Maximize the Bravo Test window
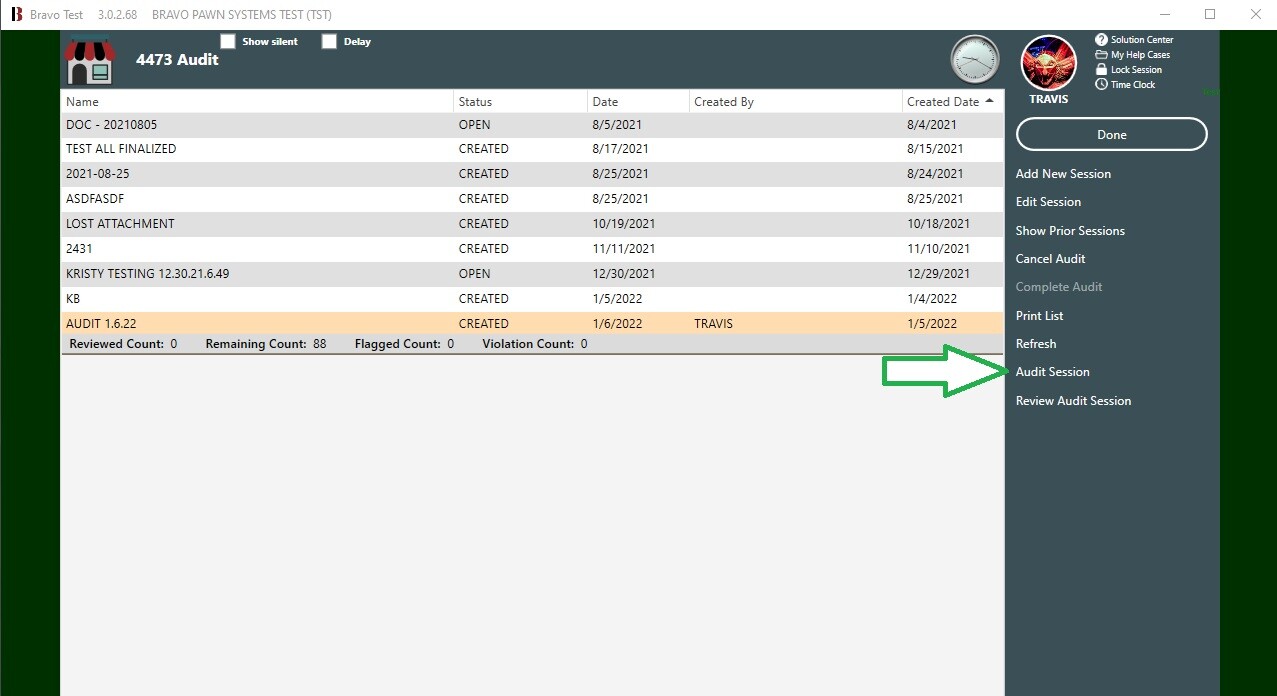This screenshot has width=1277, height=696. 1210,14
